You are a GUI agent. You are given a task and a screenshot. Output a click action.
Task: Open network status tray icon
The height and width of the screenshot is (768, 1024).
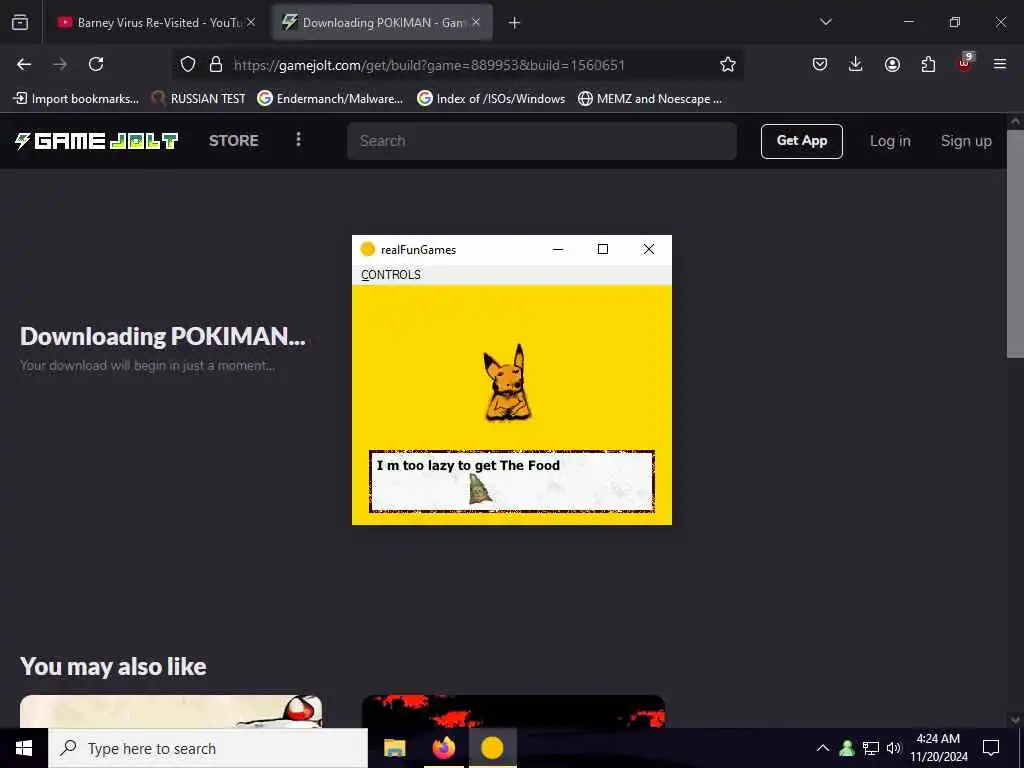pyautogui.click(x=871, y=748)
